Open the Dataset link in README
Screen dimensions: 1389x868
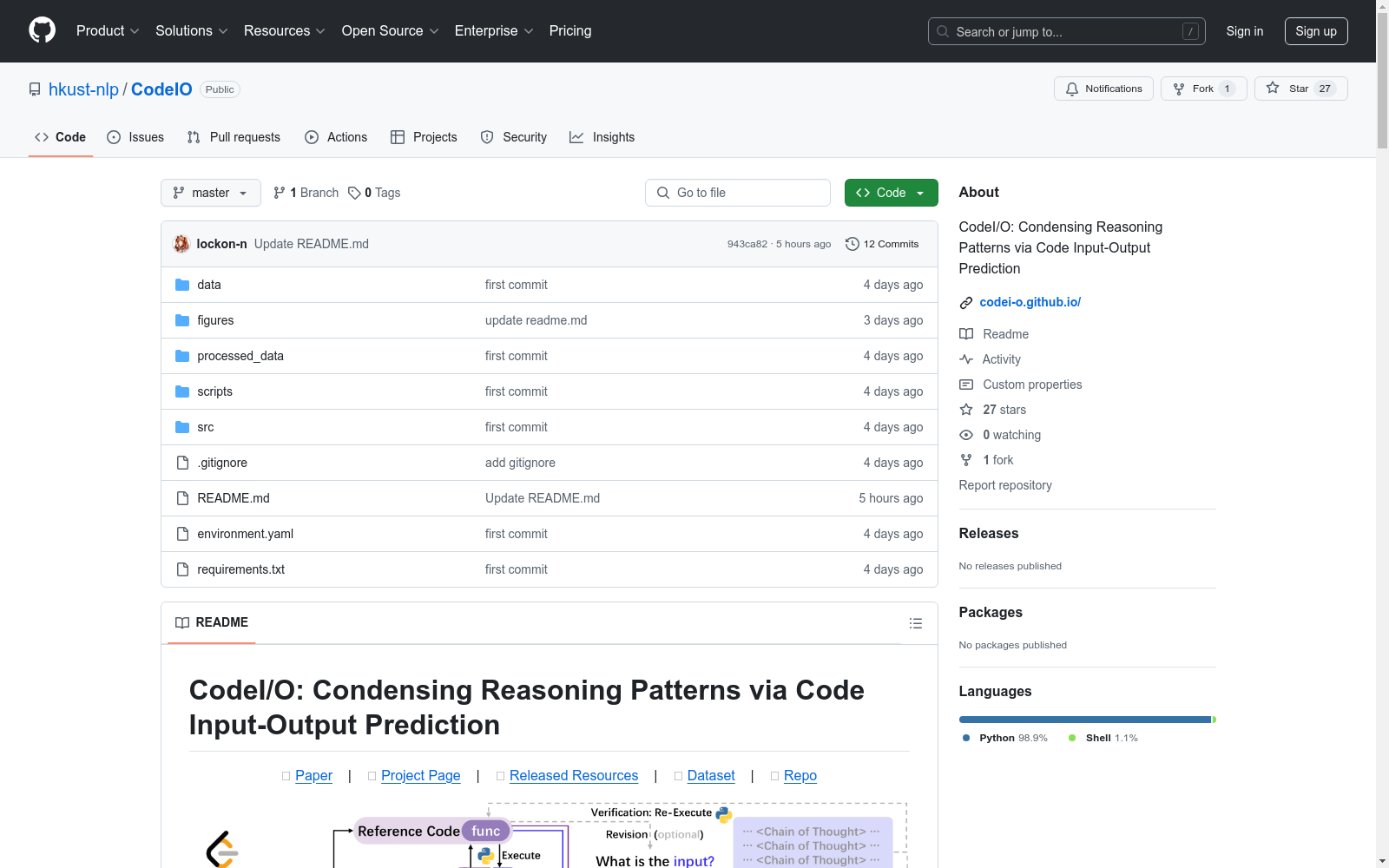tap(711, 775)
